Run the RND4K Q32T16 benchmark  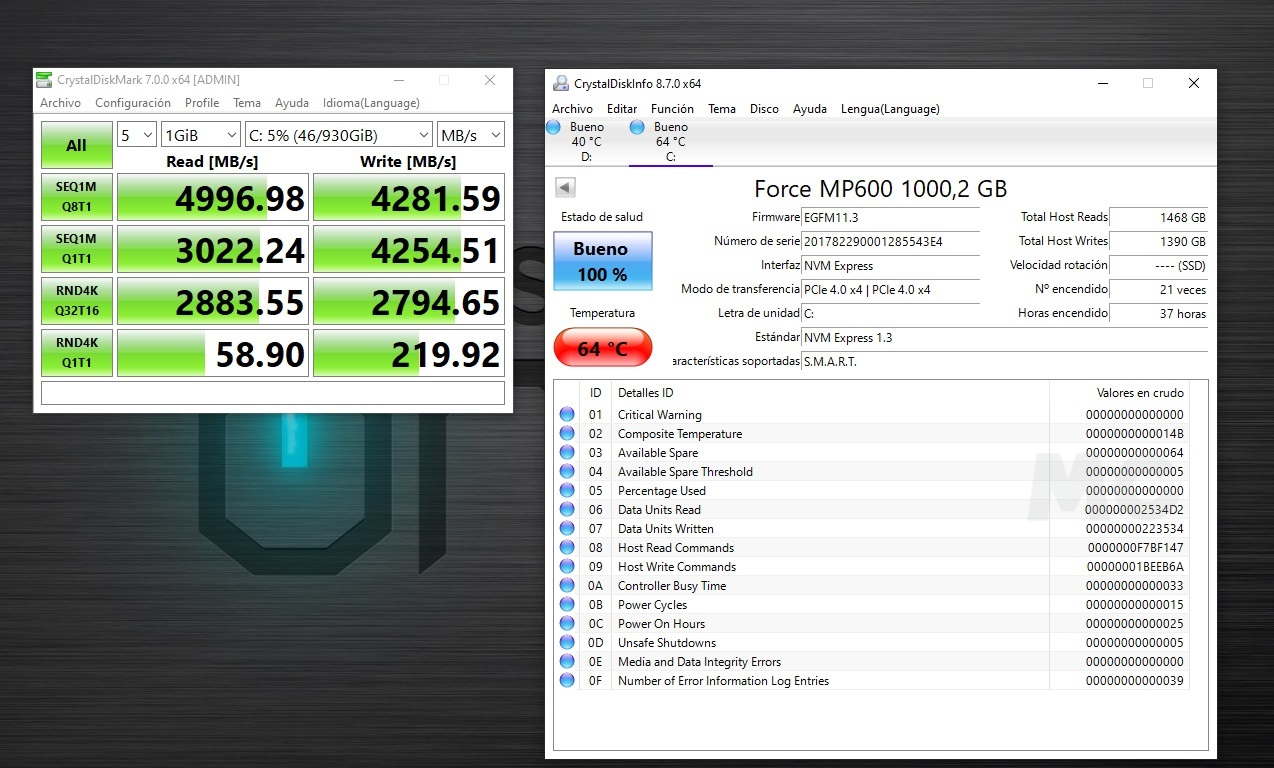point(76,301)
